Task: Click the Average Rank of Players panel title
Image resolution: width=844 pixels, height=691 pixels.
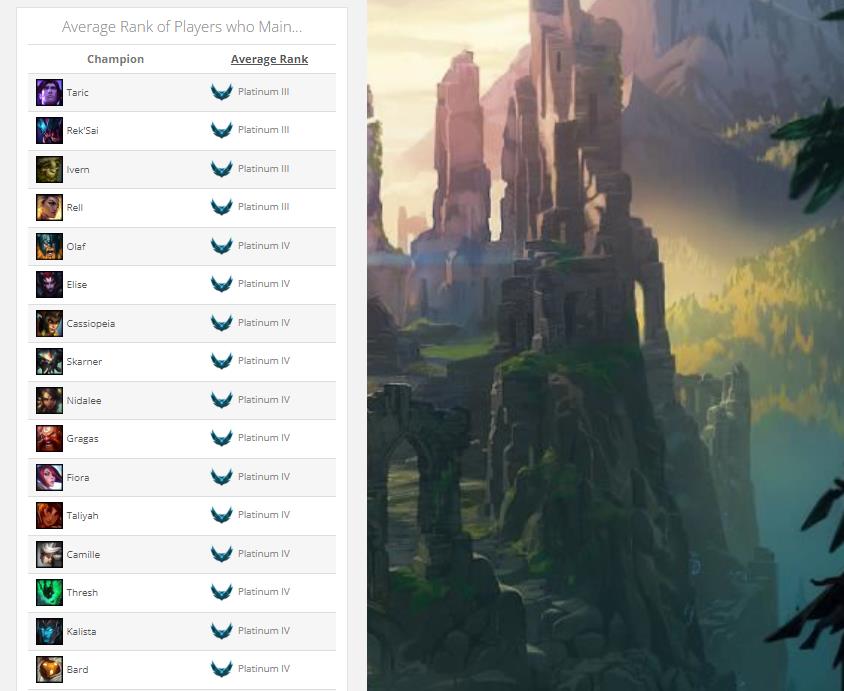Action: click(182, 27)
